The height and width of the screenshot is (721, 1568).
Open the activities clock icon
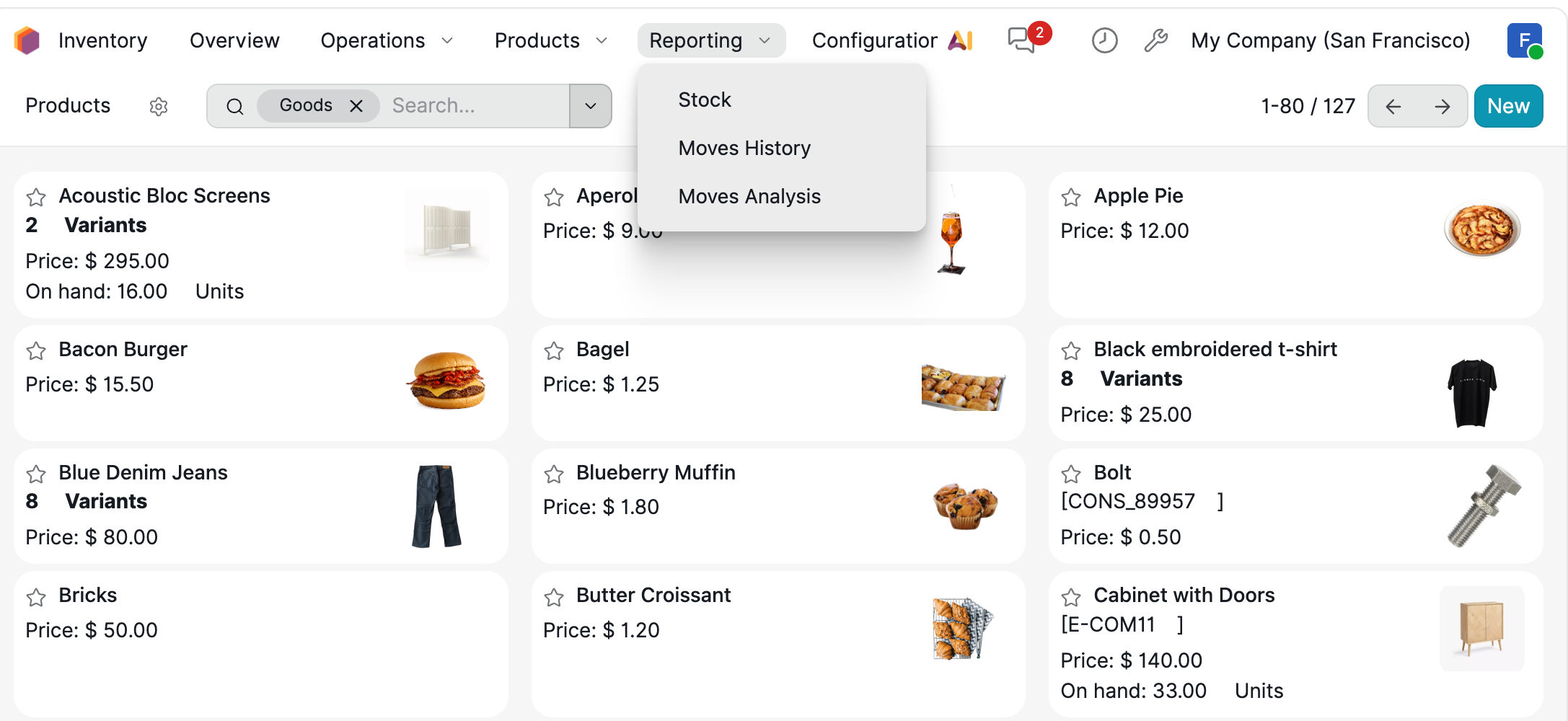pyautogui.click(x=1104, y=40)
